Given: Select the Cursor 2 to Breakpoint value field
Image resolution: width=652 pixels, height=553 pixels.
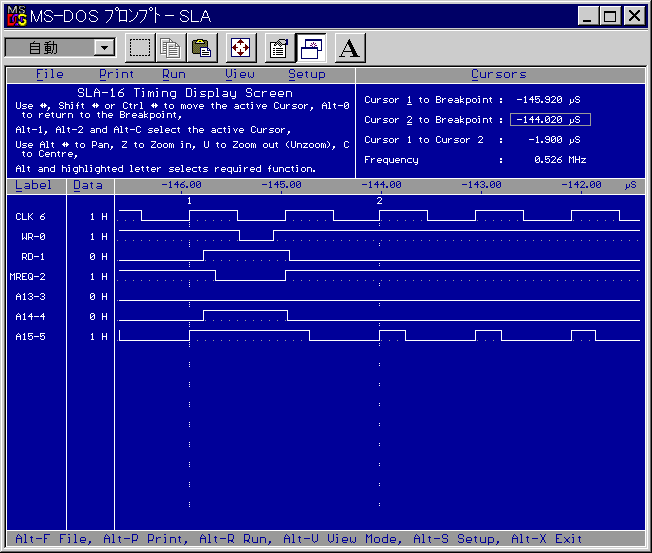Looking at the screenshot, I should [x=549, y=120].
